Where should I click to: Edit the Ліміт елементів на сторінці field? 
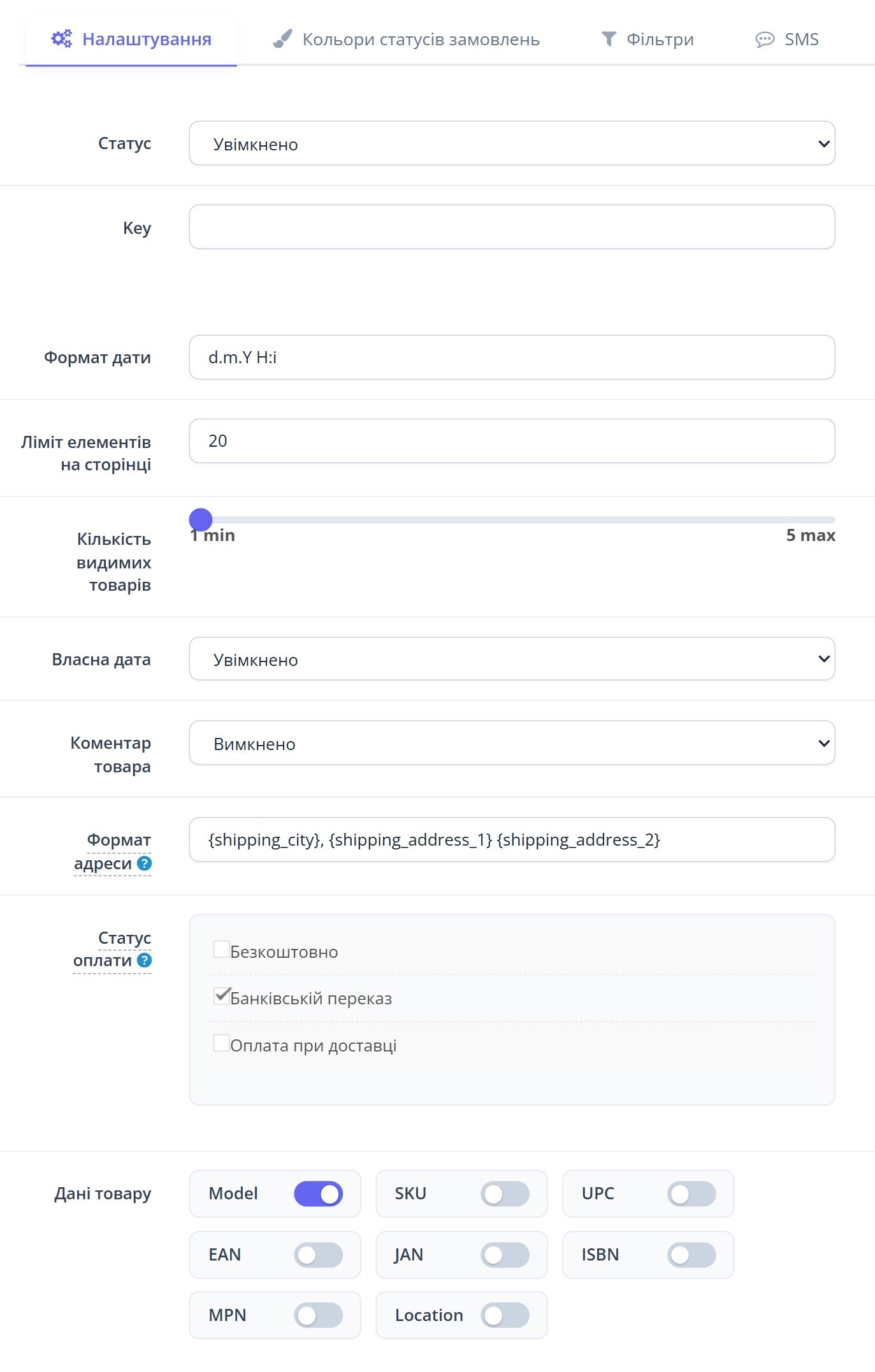[x=512, y=441]
